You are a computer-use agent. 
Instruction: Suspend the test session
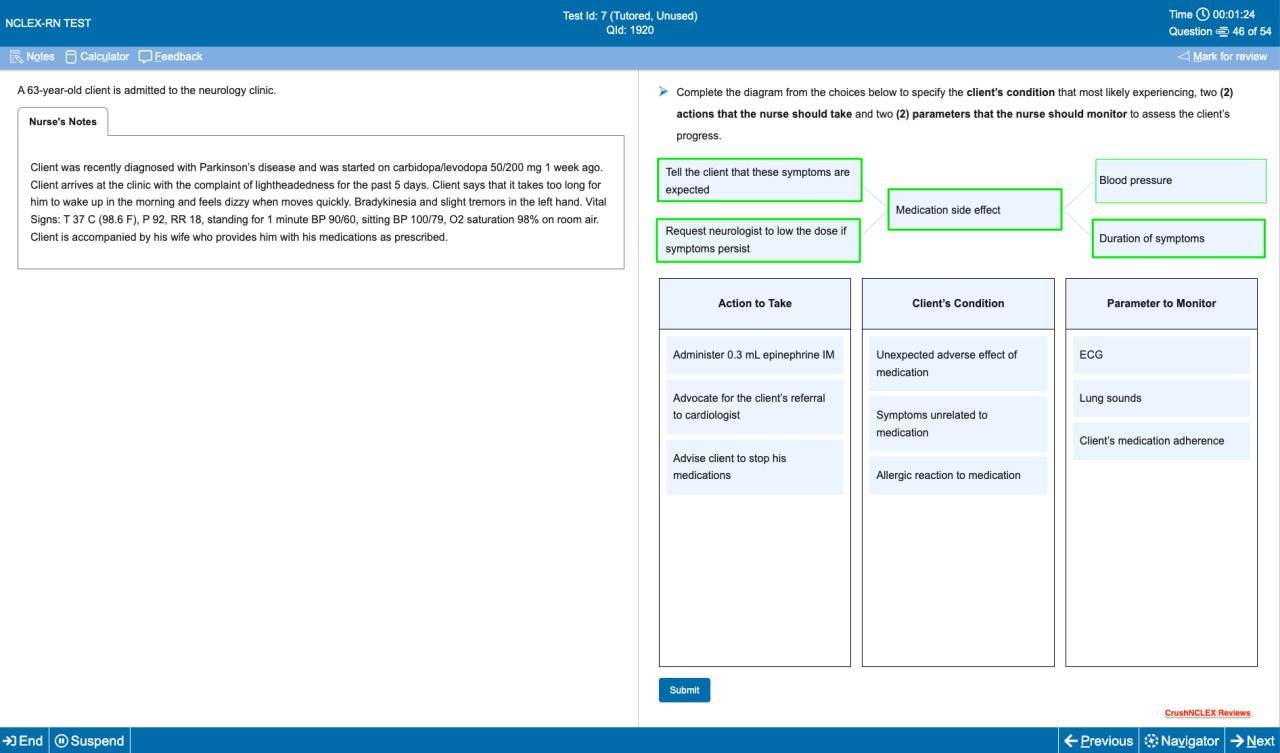(x=90, y=741)
